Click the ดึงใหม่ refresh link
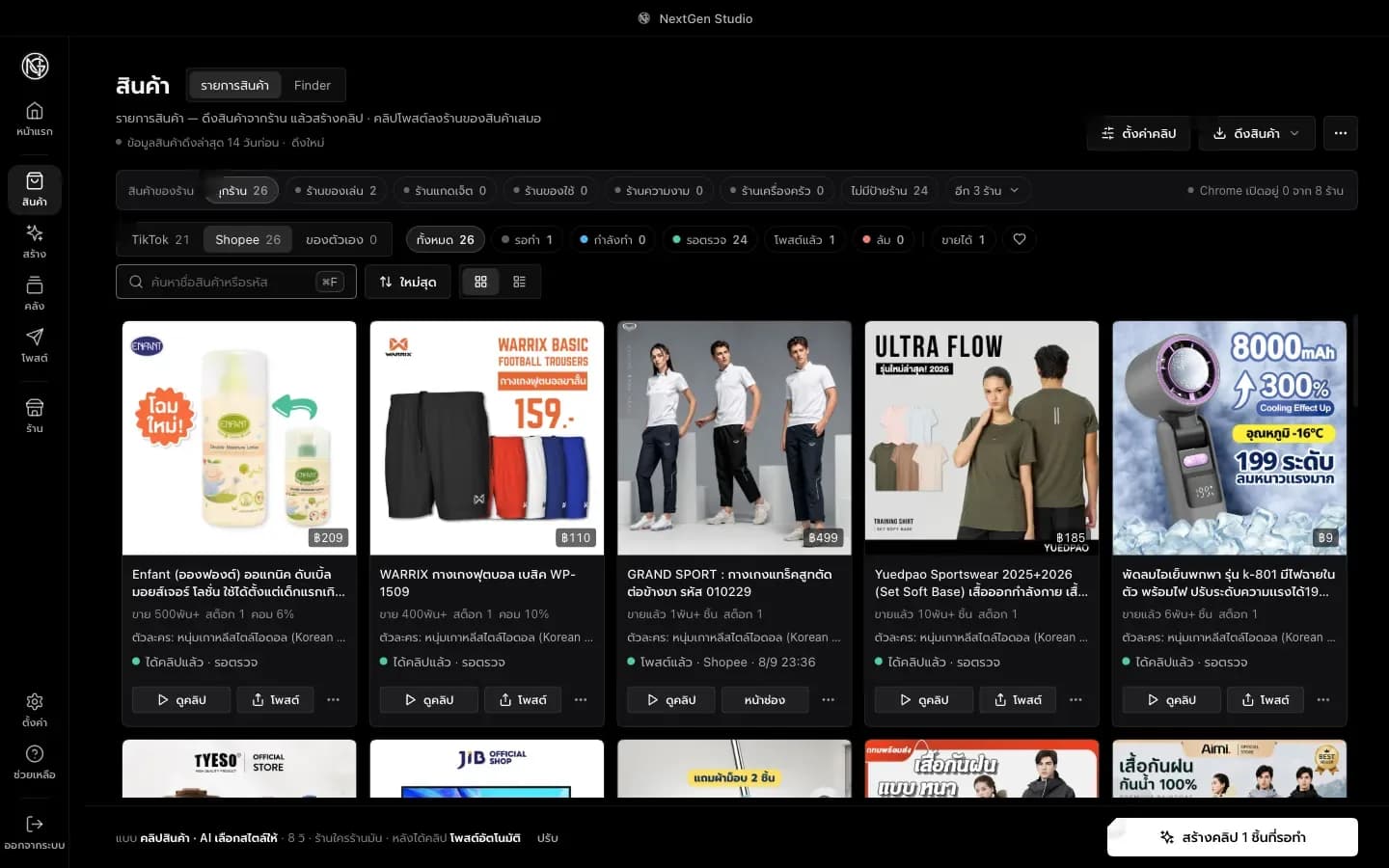 [x=308, y=143]
